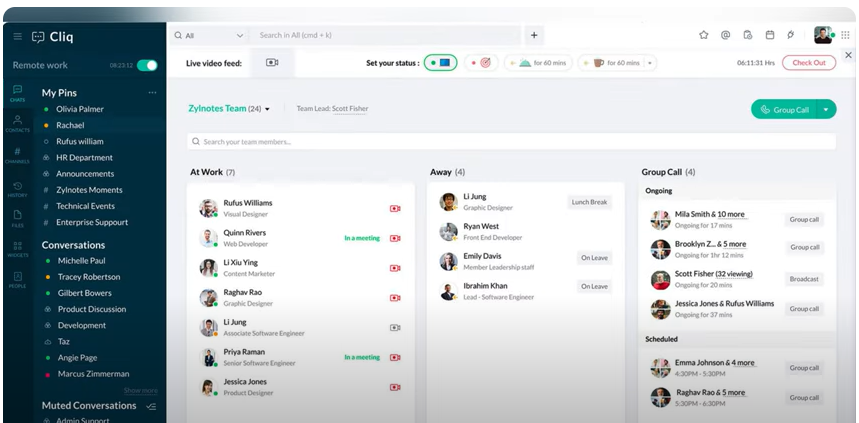This screenshot has height=423, width=859.
Task: Toggle the Remote work switch
Action: coord(147,65)
